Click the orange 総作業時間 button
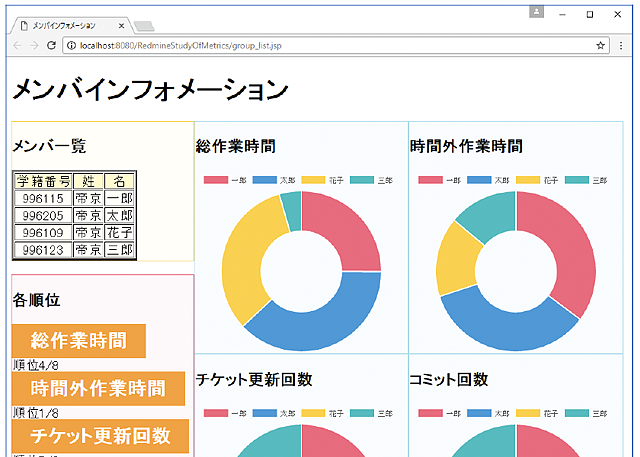Viewport: 640px width, 457px height. [x=78, y=340]
